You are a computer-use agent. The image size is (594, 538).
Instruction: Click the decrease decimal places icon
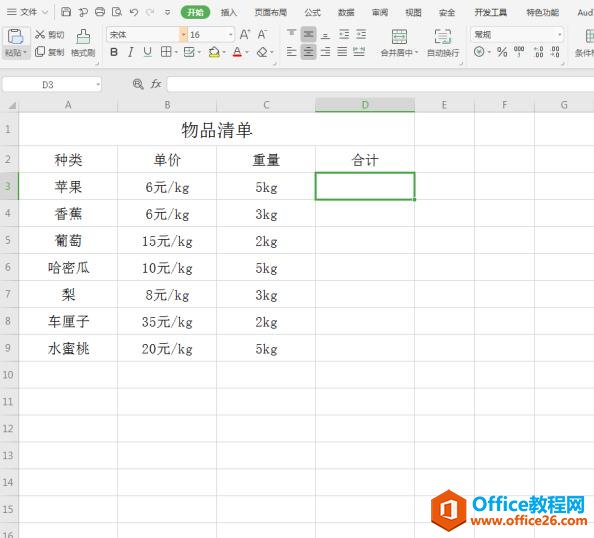555,52
